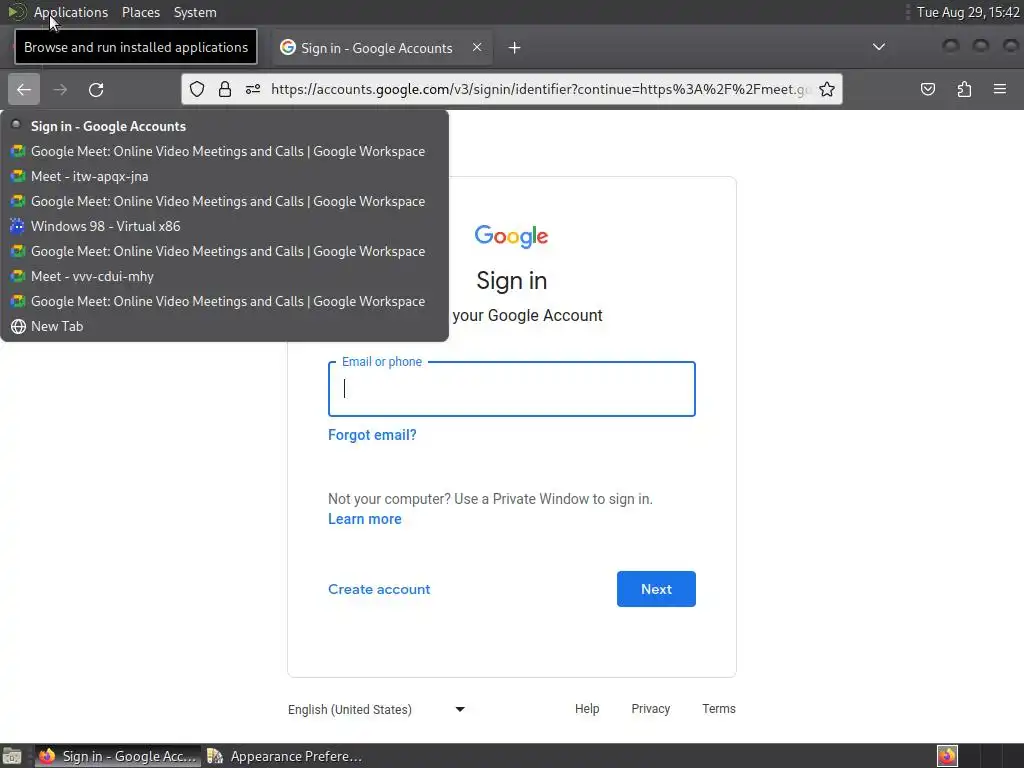1024x768 pixels.
Task: View site security padlock info
Action: click(225, 89)
